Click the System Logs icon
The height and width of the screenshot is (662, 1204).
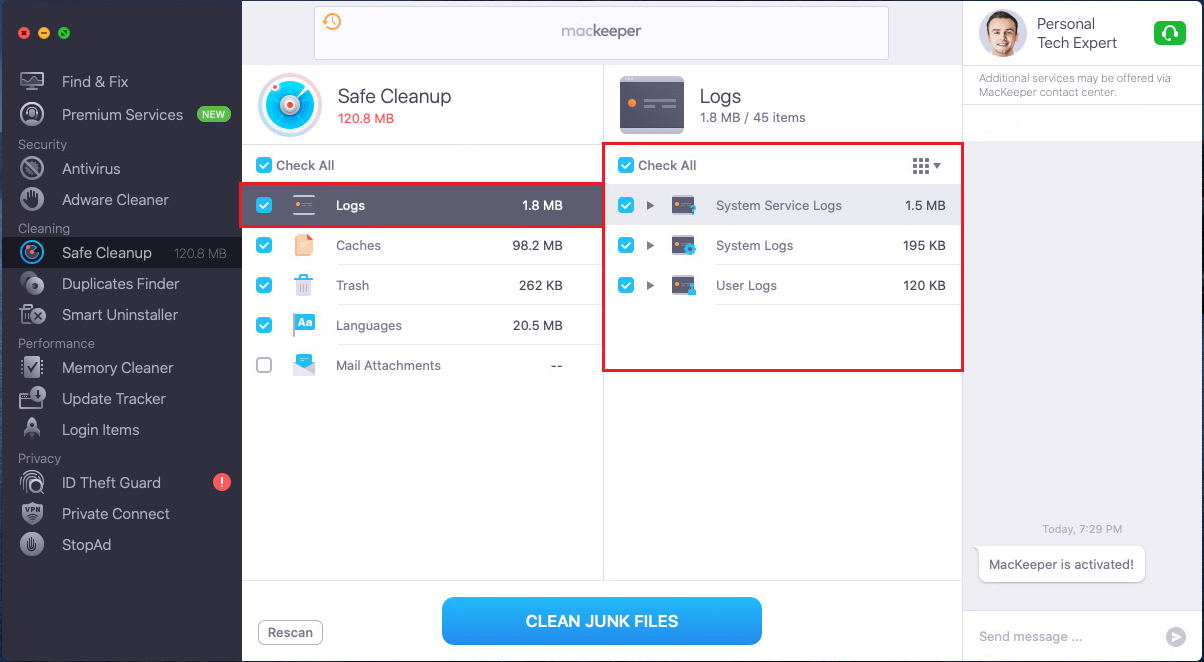[684, 246]
